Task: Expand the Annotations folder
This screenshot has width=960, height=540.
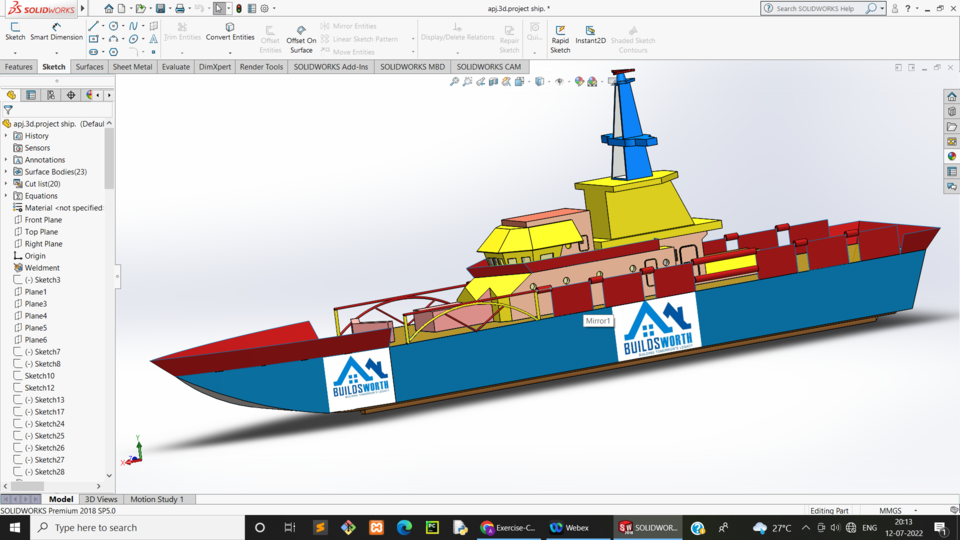Action: tap(6, 160)
